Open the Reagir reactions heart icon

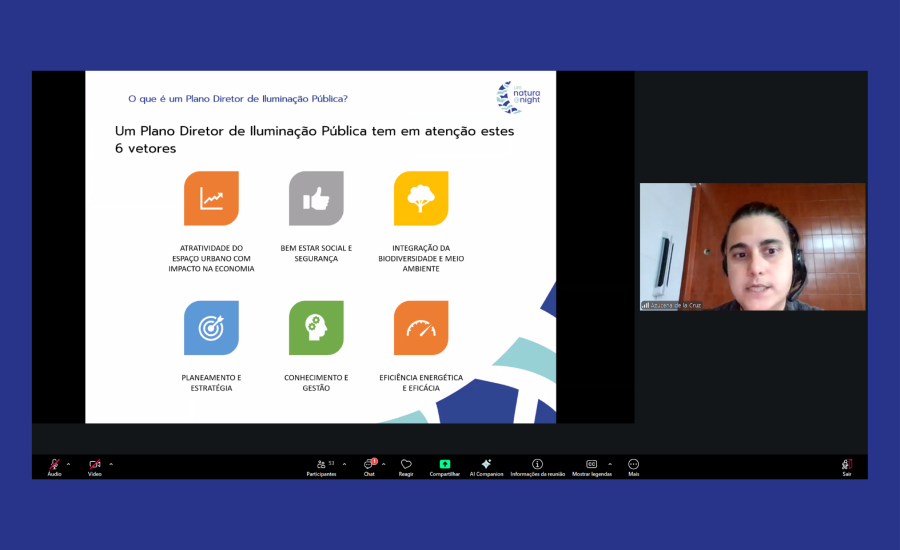click(x=406, y=465)
